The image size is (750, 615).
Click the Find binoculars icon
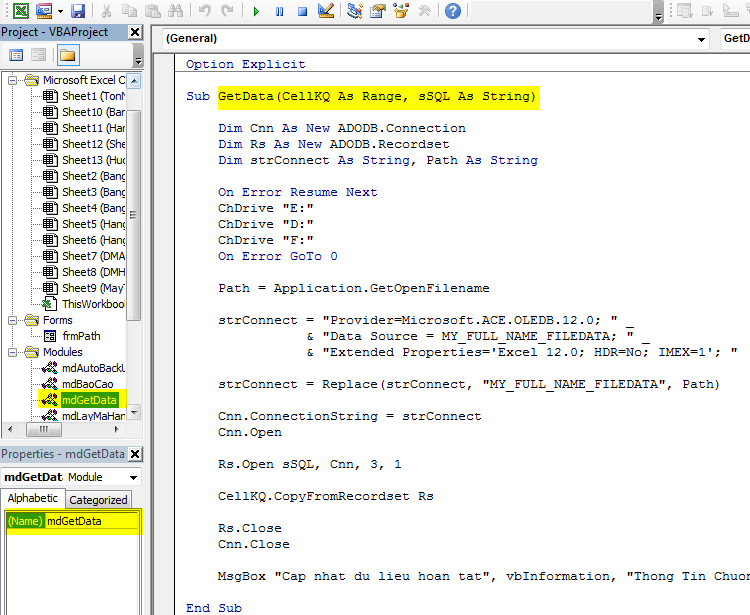click(x=176, y=11)
